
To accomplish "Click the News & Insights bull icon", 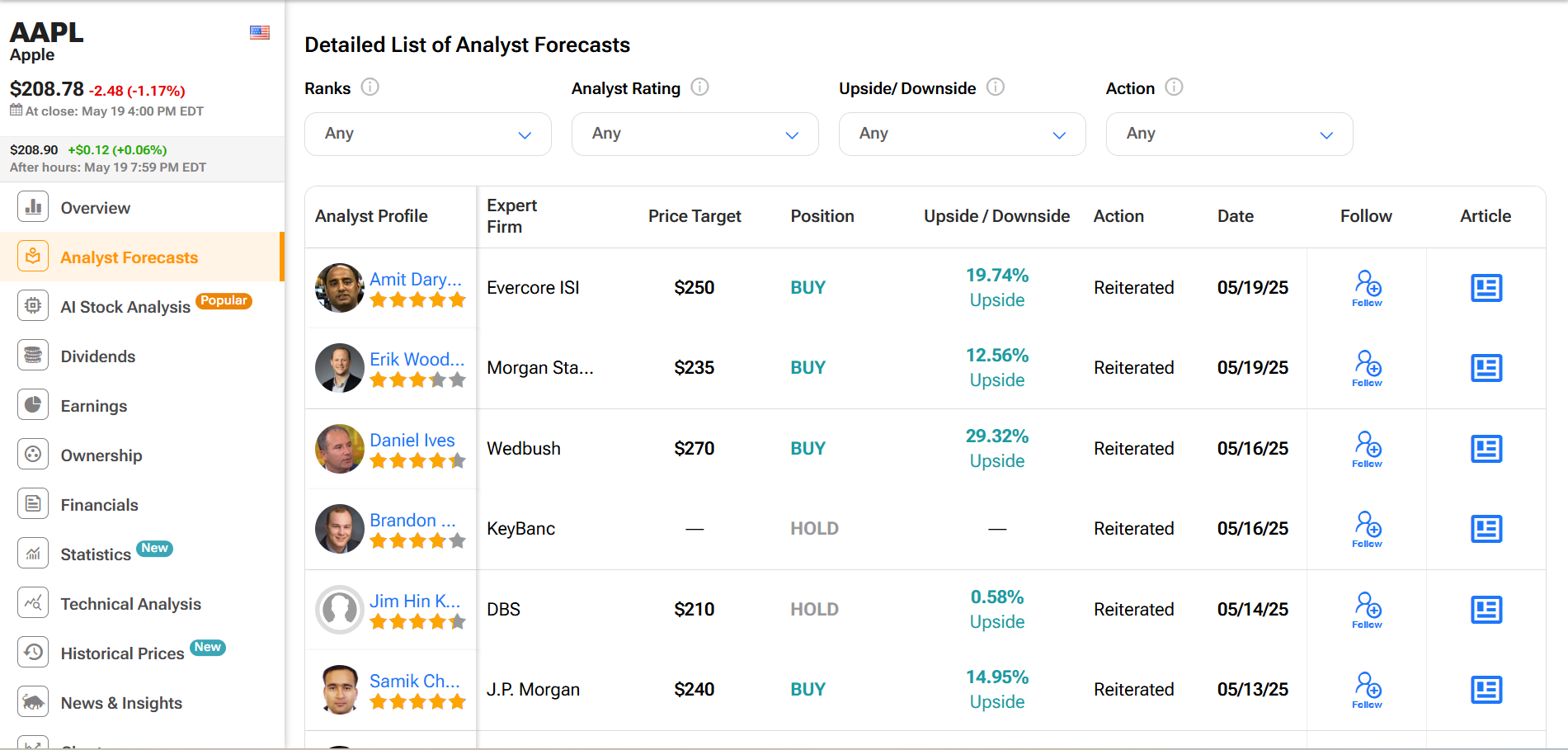I will click(x=33, y=702).
